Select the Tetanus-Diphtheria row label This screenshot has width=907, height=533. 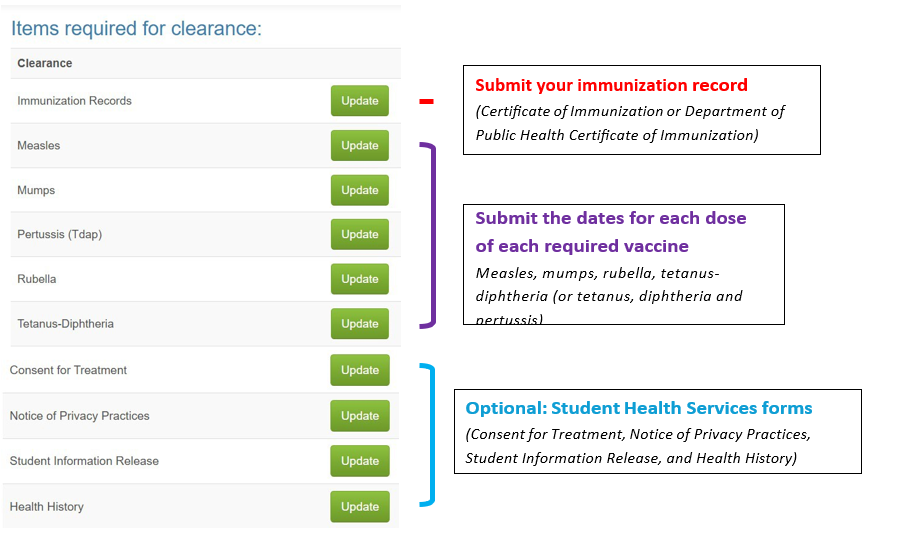[65, 324]
